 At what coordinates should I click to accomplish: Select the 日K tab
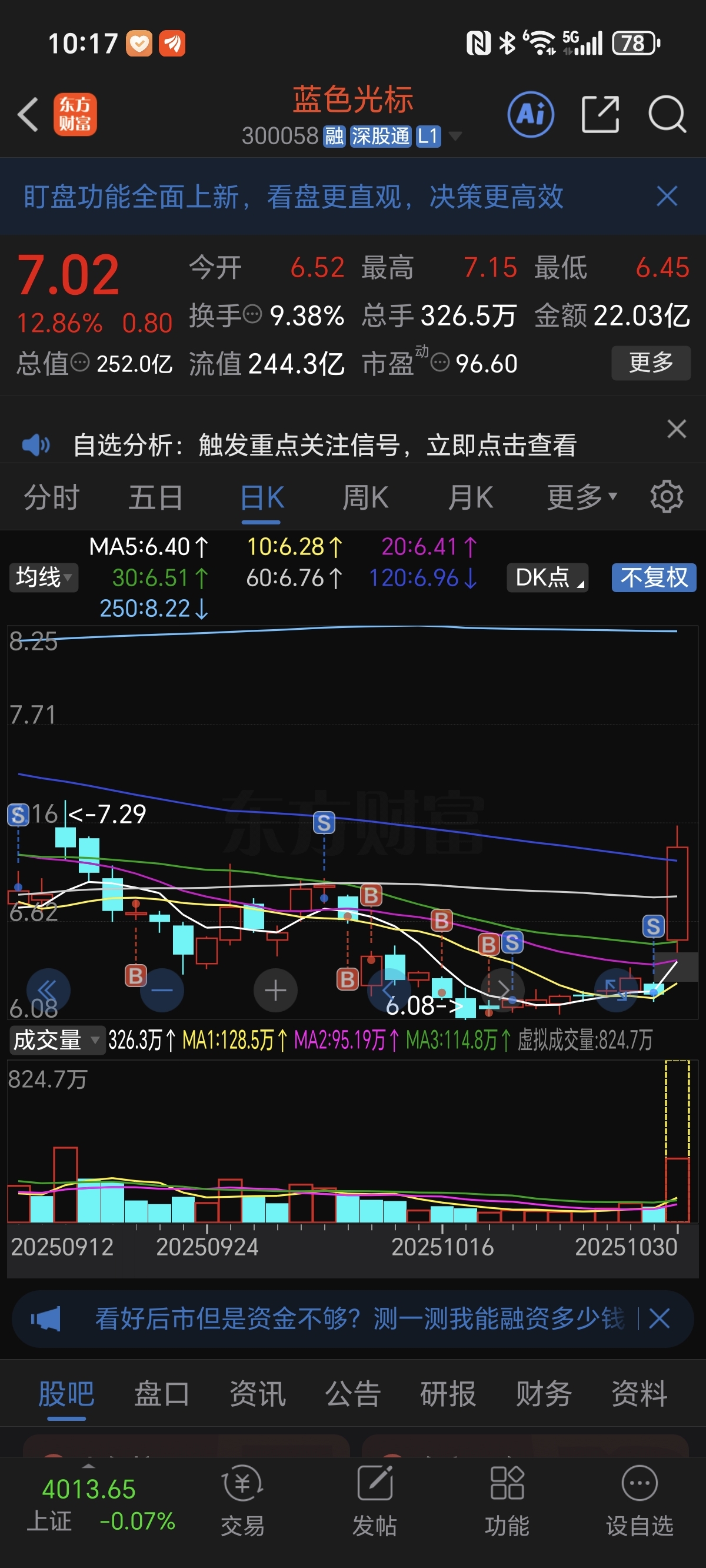(262, 497)
